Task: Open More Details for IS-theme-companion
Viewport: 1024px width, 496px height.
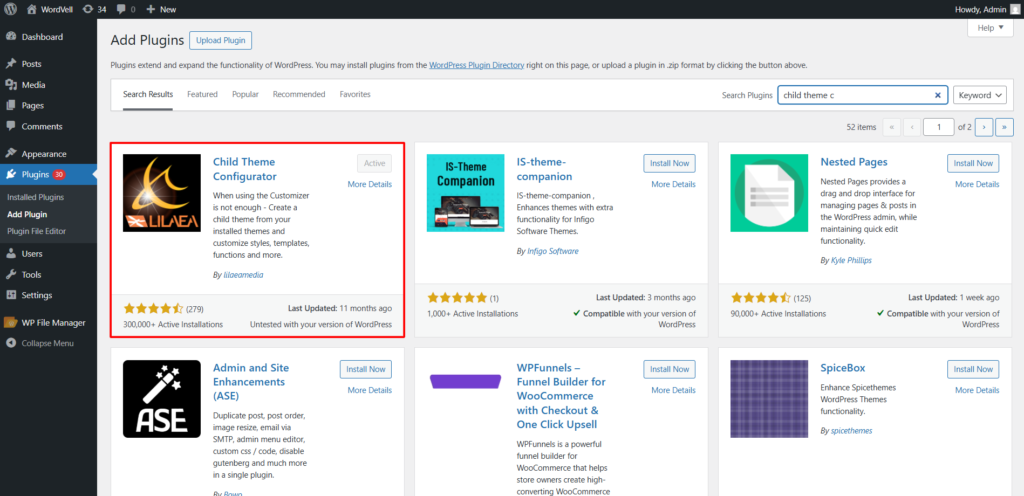Action: (673, 184)
